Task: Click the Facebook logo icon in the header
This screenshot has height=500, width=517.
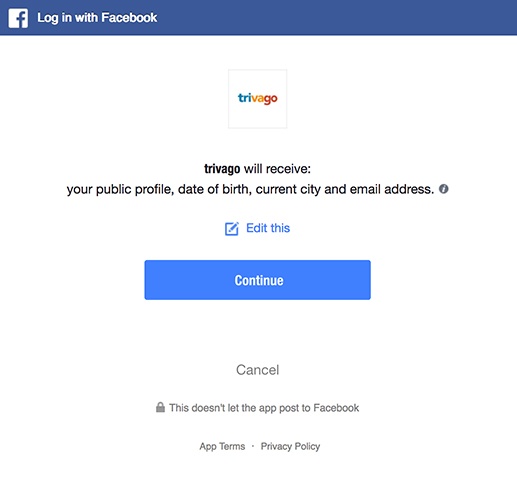Action: pyautogui.click(x=18, y=18)
